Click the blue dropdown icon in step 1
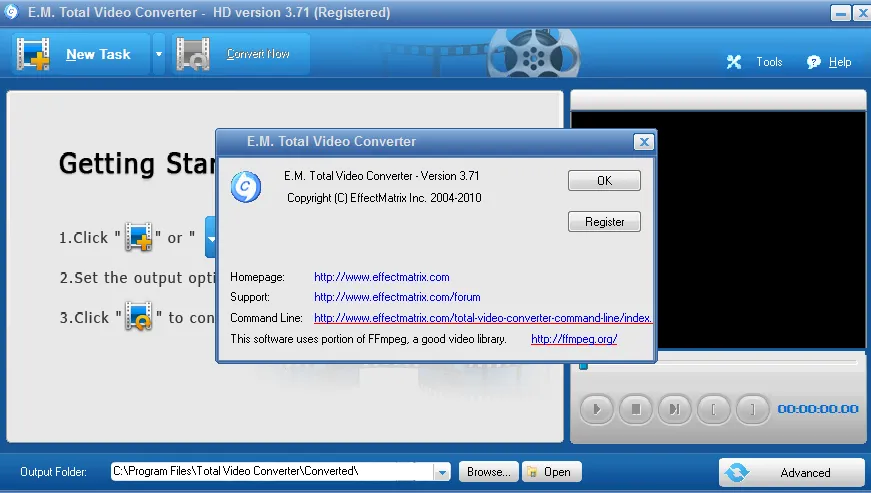This screenshot has height=493, width=871. coord(211,238)
